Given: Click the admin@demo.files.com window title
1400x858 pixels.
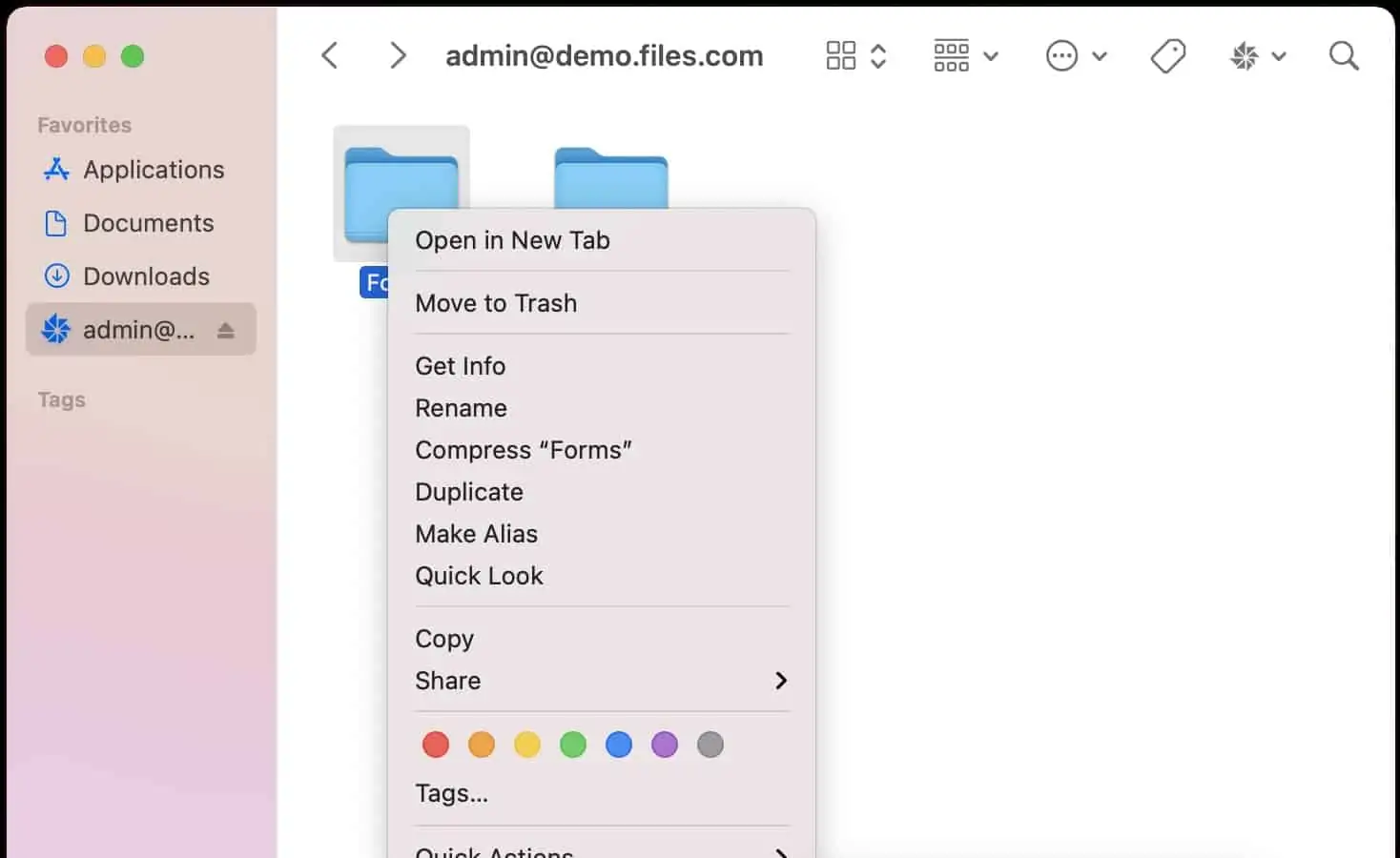Looking at the screenshot, I should pyautogui.click(x=605, y=56).
